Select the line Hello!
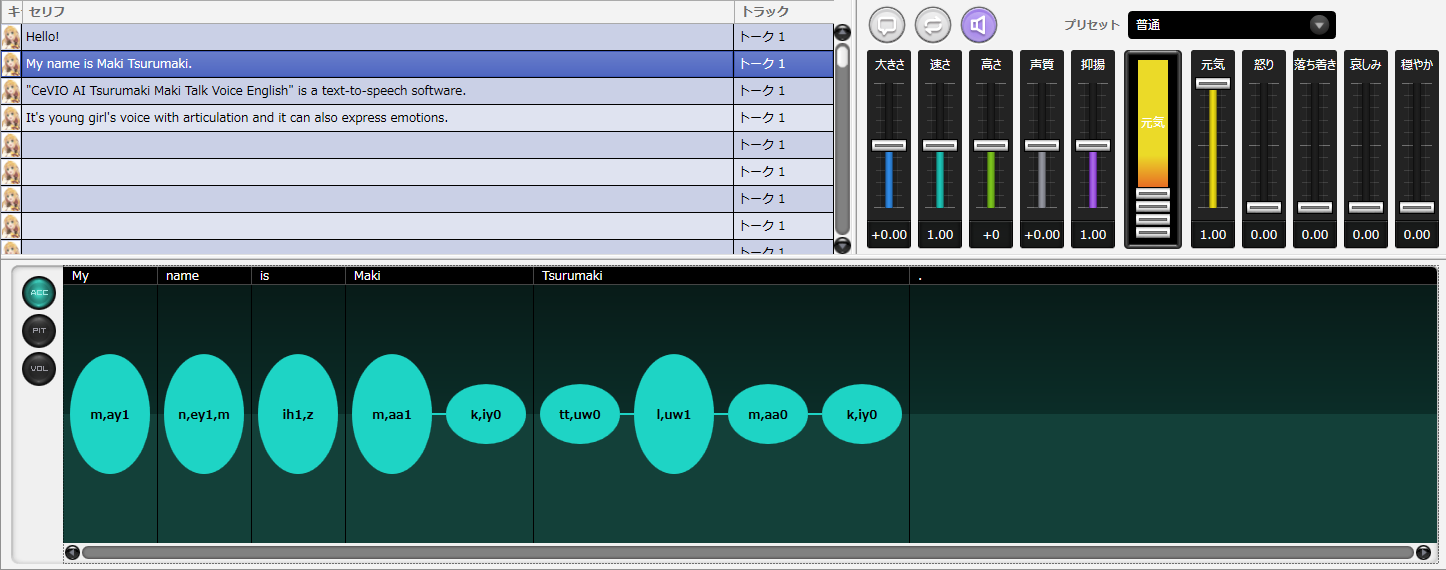 pyautogui.click(x=378, y=37)
